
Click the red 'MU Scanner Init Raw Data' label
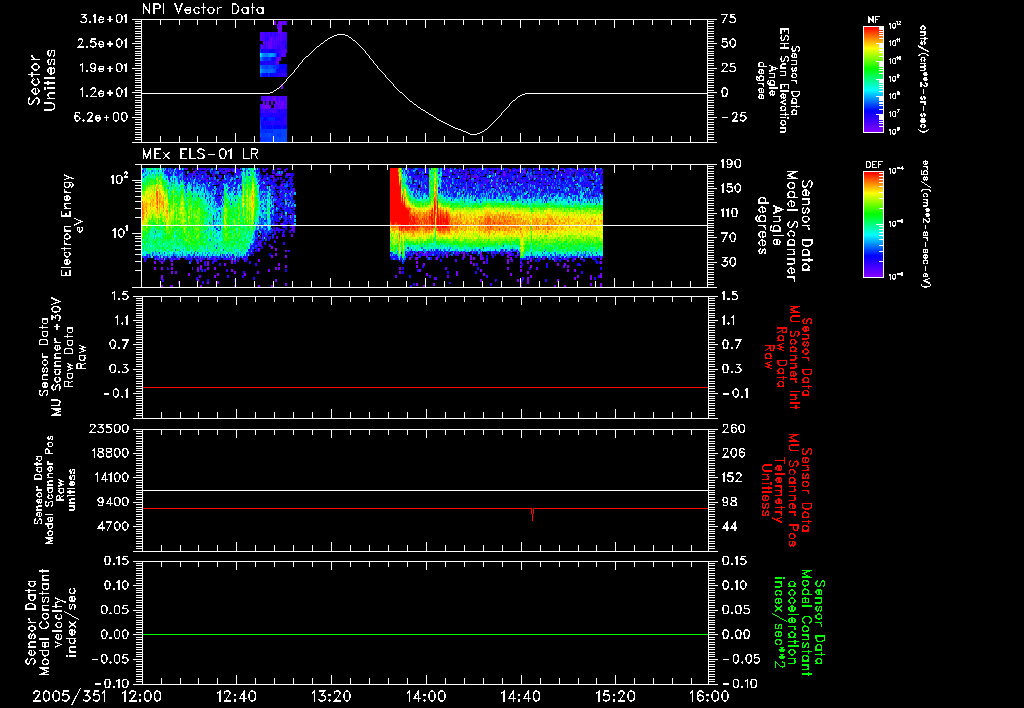pos(787,357)
